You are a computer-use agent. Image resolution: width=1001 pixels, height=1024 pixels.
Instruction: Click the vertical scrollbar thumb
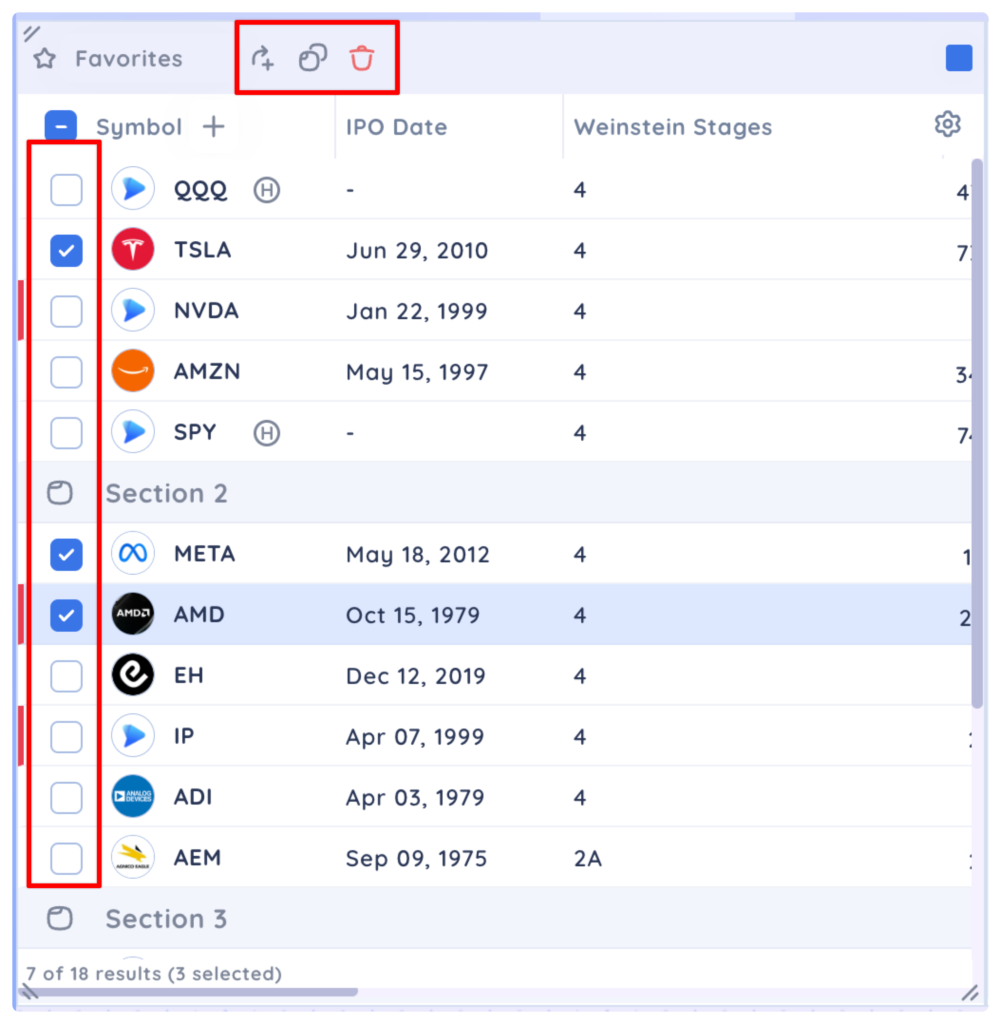977,430
